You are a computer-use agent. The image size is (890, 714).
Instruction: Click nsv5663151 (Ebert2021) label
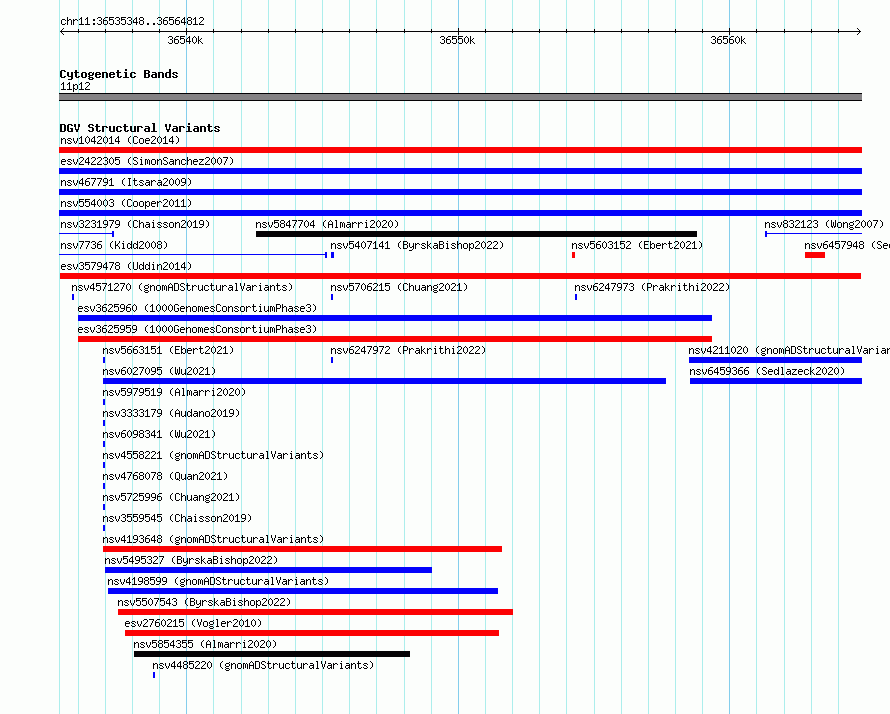pos(168,350)
